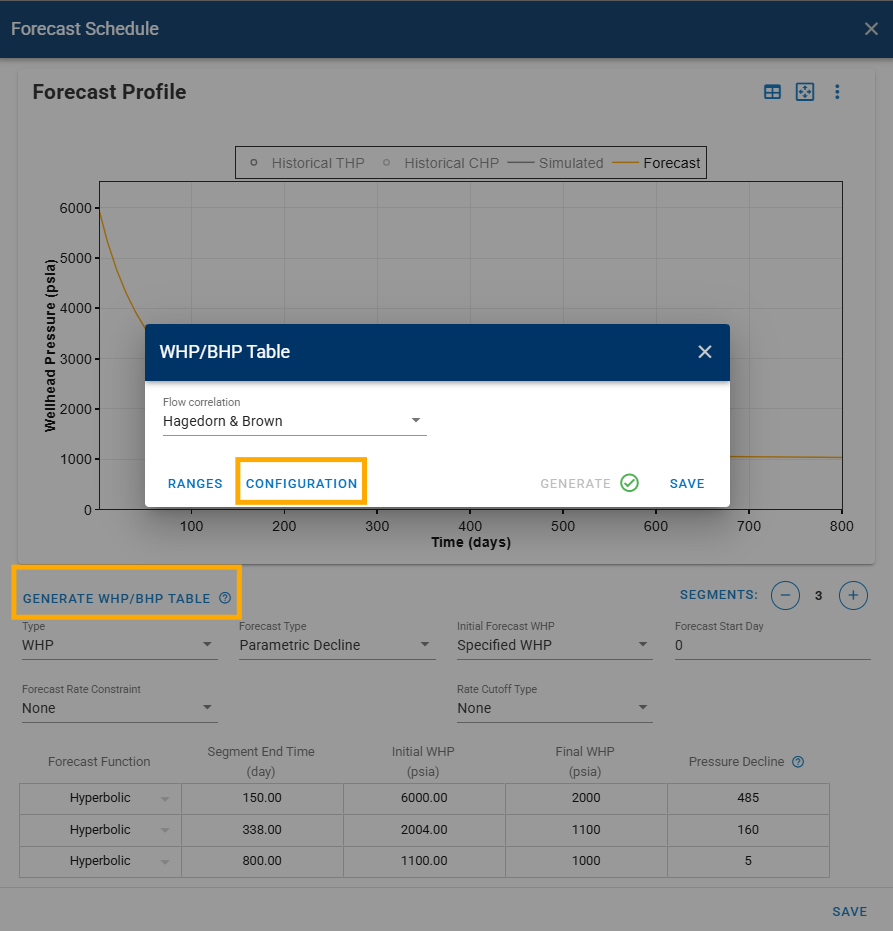The width and height of the screenshot is (893, 931).
Task: Open the Forecast Type dropdown
Action: 336,646
